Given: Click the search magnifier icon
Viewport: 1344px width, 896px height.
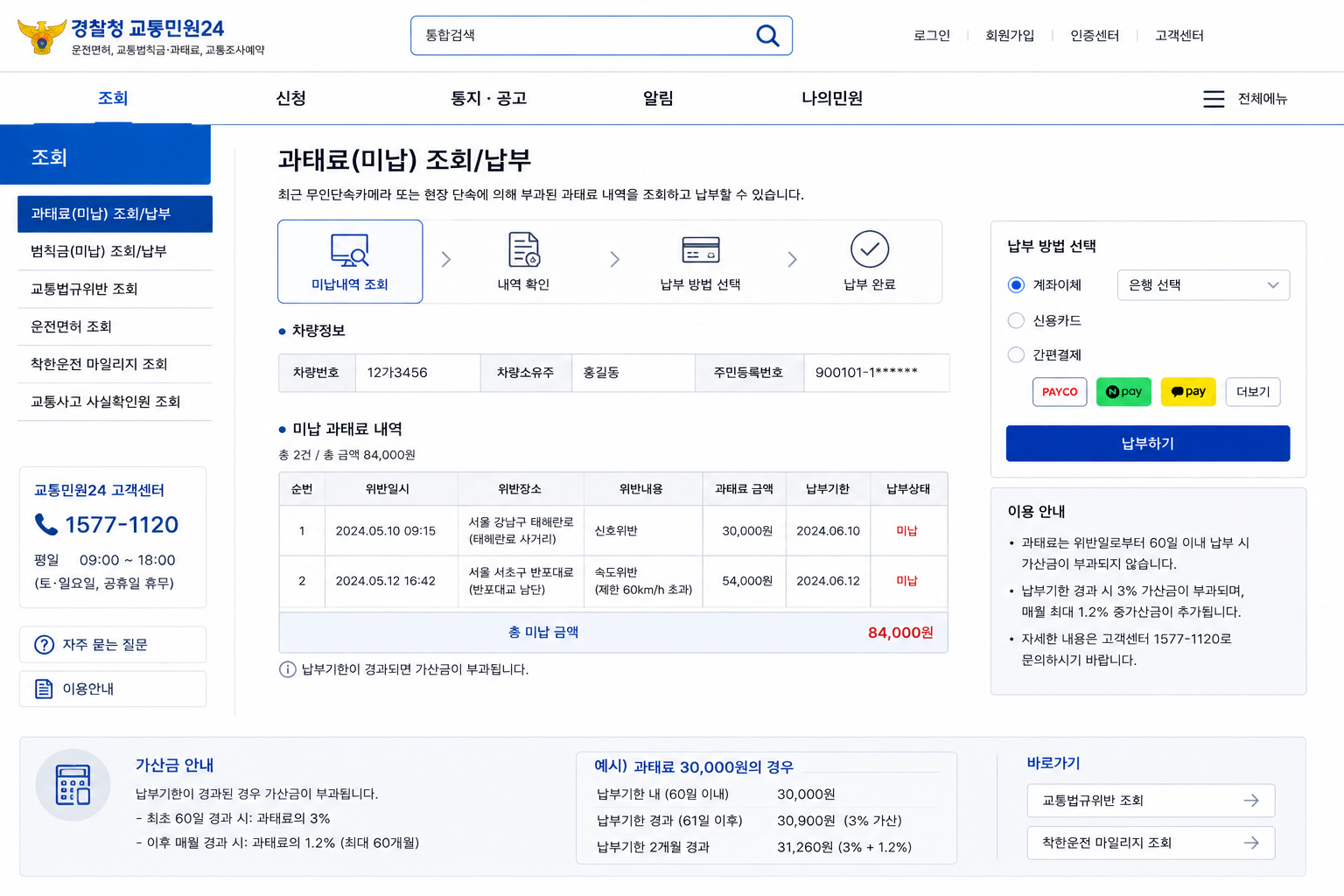Looking at the screenshot, I should (x=767, y=35).
